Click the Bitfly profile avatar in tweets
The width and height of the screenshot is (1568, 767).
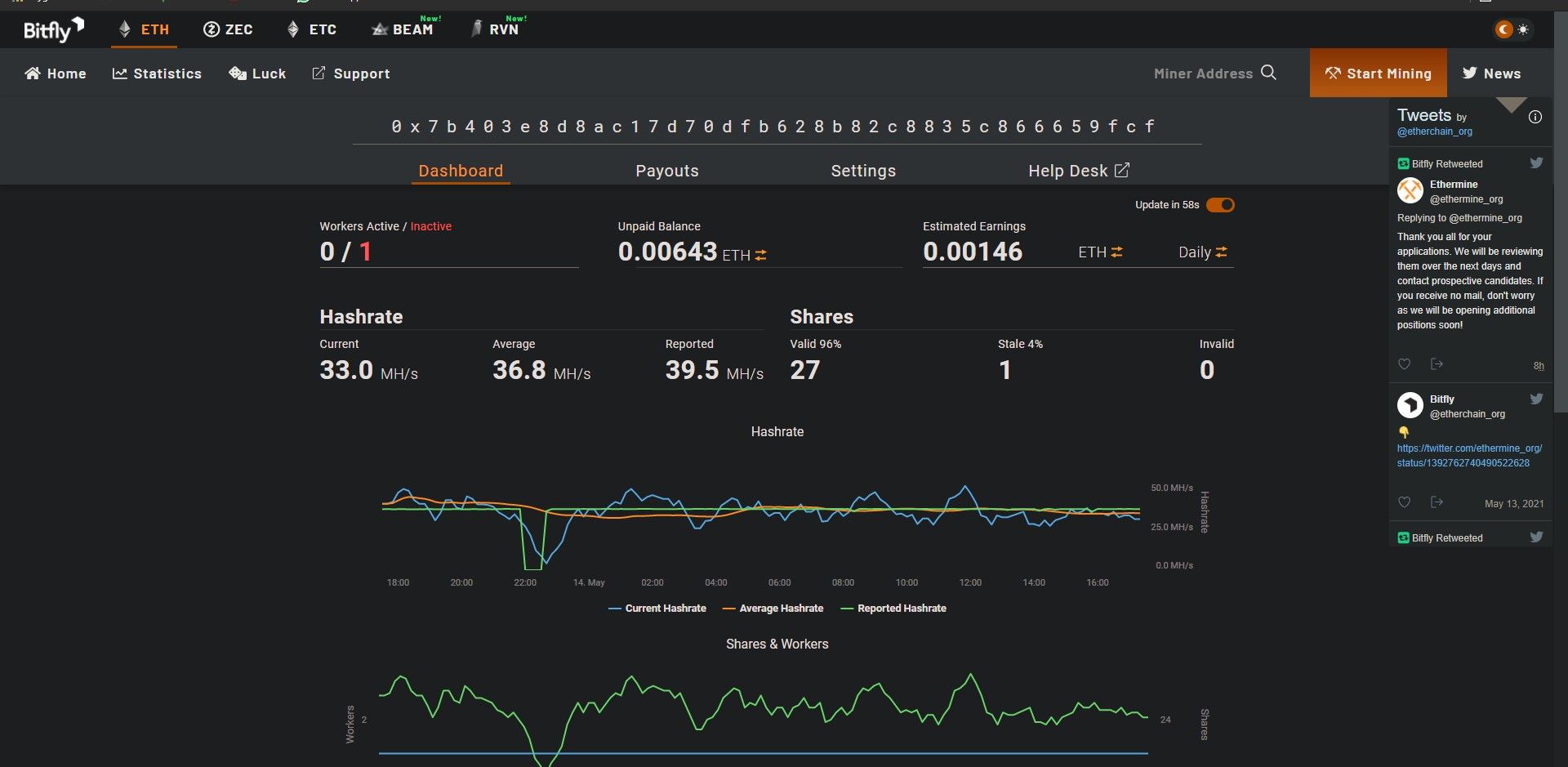pyautogui.click(x=1410, y=405)
